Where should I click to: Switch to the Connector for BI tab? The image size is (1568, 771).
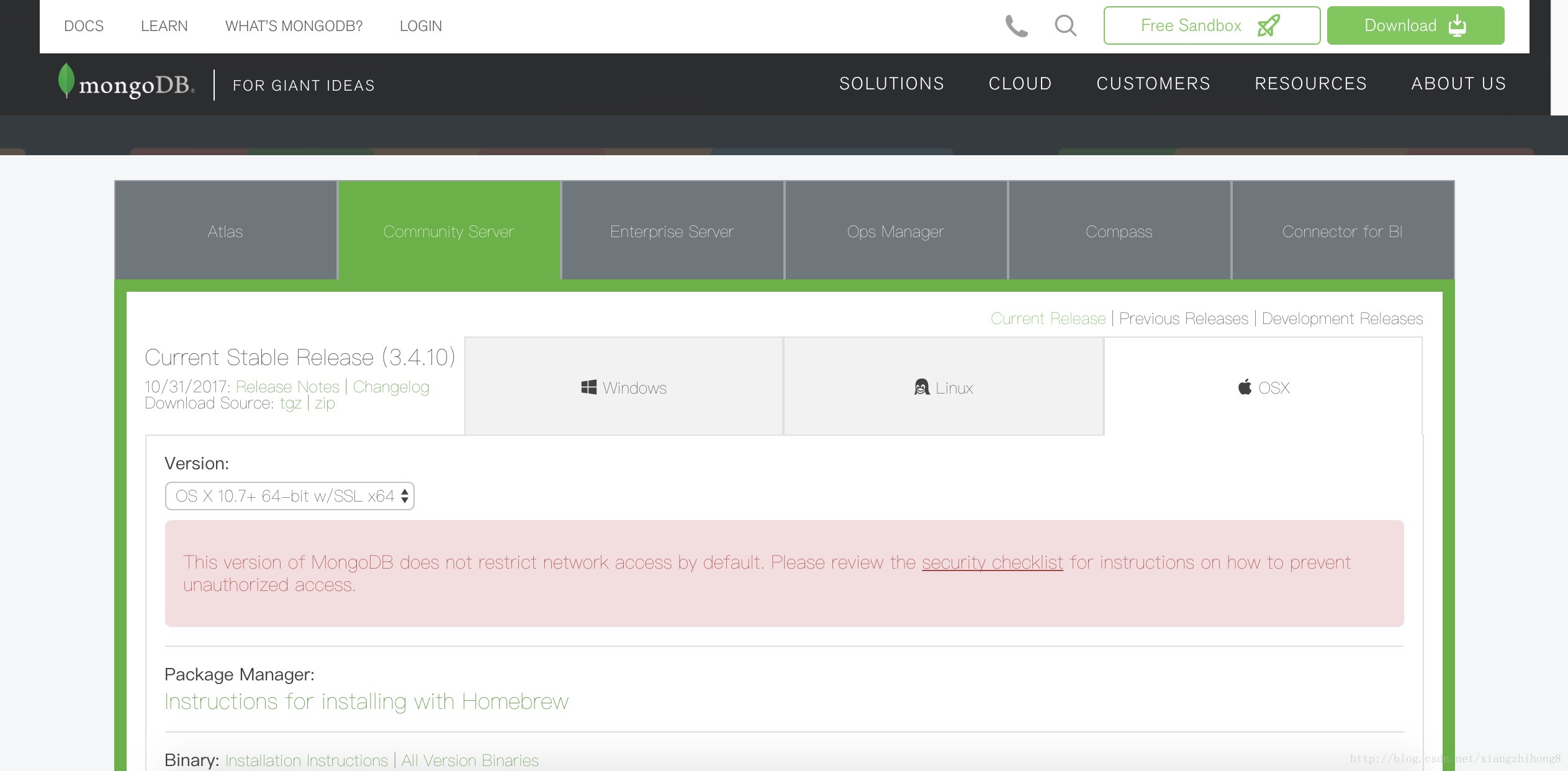(1343, 230)
